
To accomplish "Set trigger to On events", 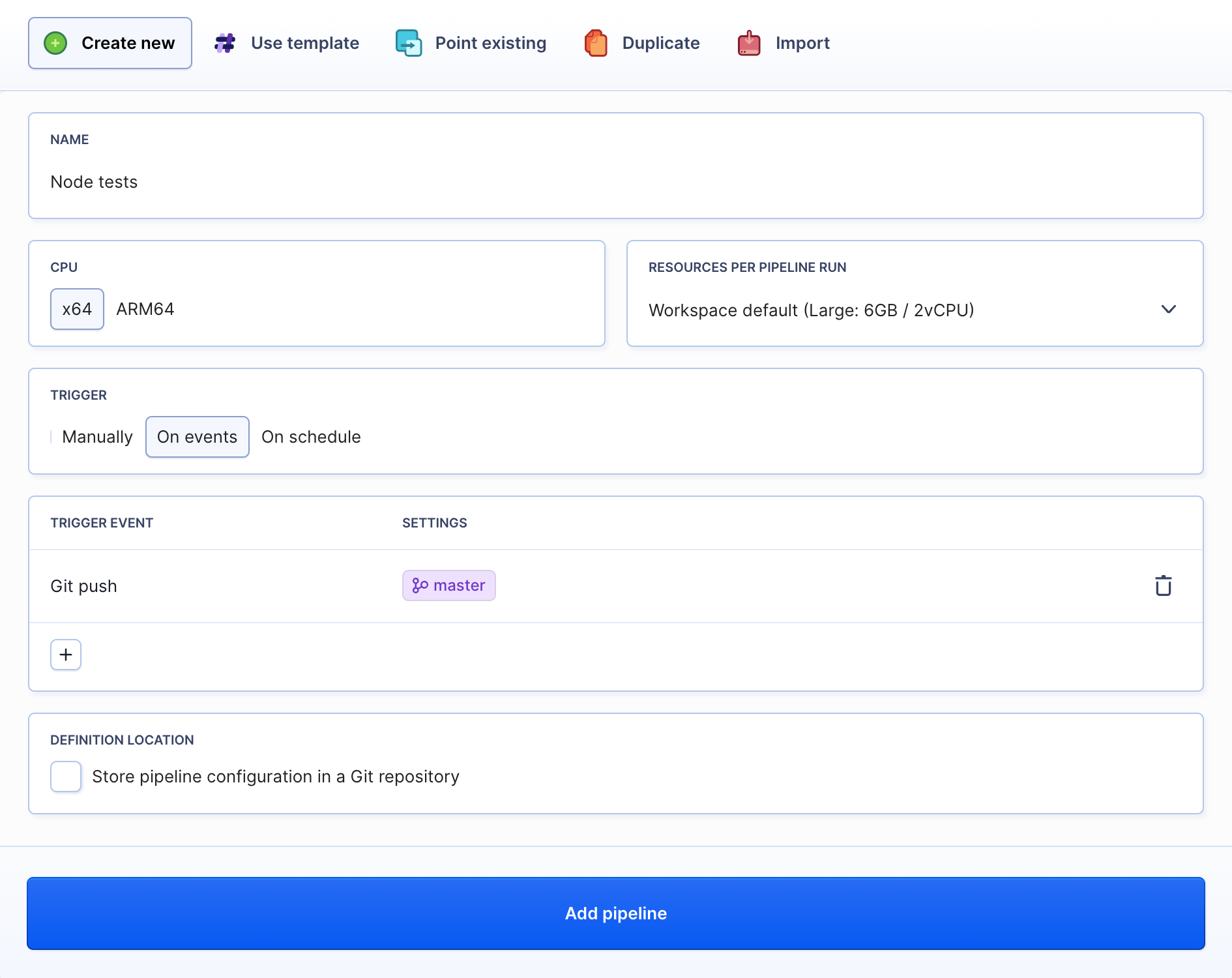I will pos(198,437).
